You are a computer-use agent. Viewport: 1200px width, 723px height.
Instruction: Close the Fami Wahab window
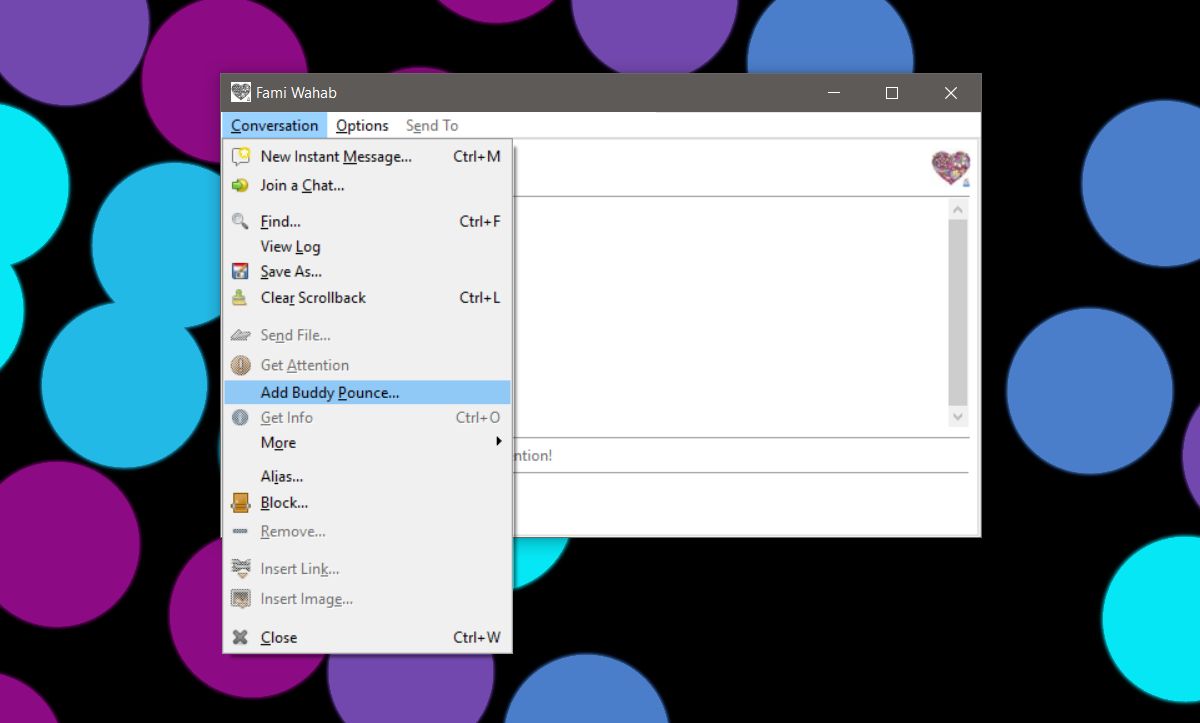(951, 93)
